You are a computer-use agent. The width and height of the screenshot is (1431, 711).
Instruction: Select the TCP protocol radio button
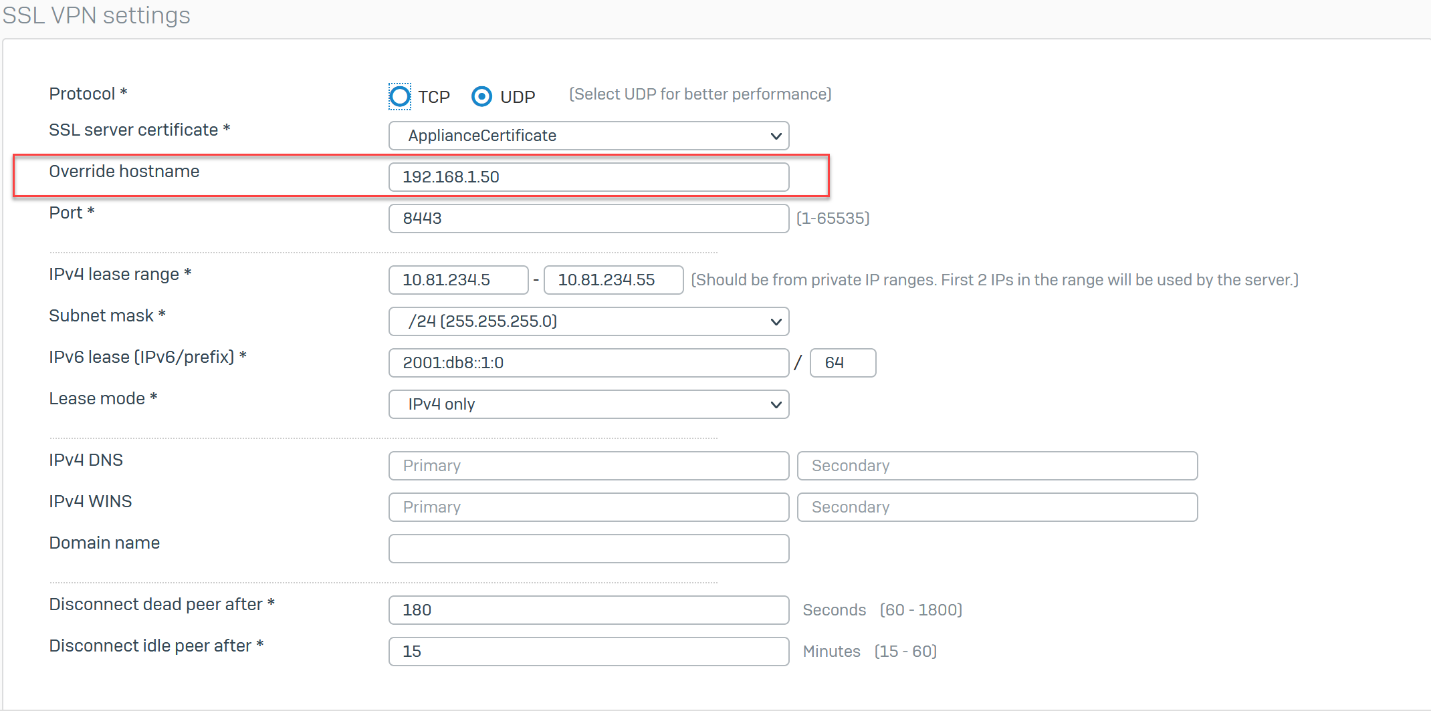coord(400,96)
